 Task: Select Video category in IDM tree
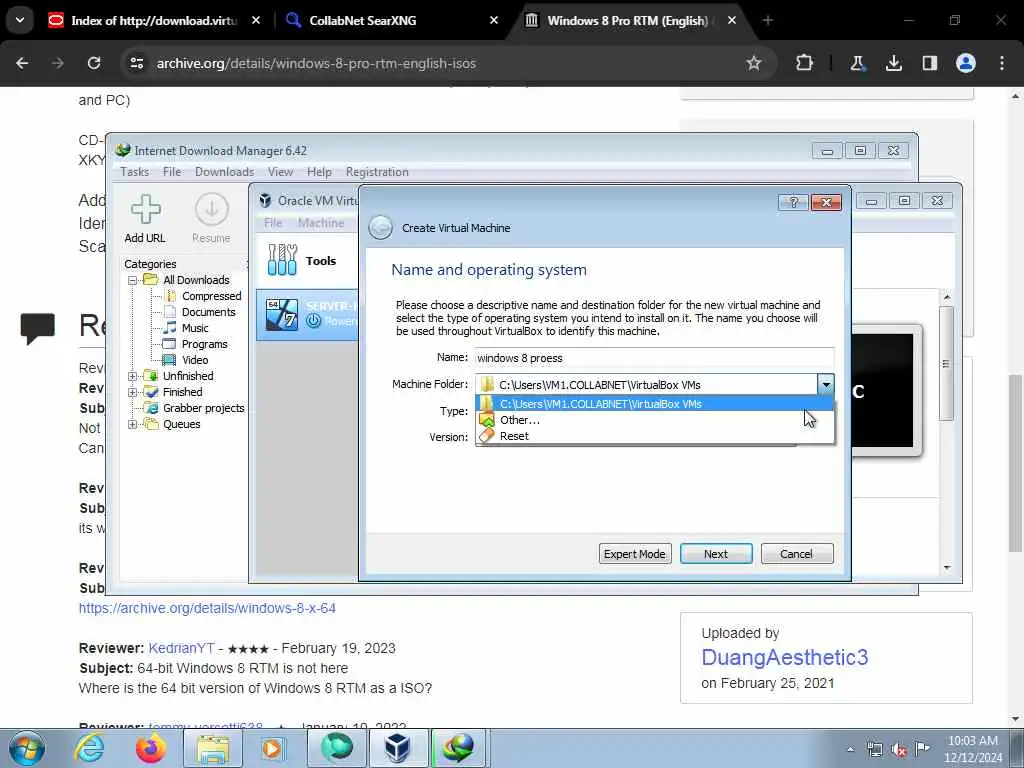[195, 360]
